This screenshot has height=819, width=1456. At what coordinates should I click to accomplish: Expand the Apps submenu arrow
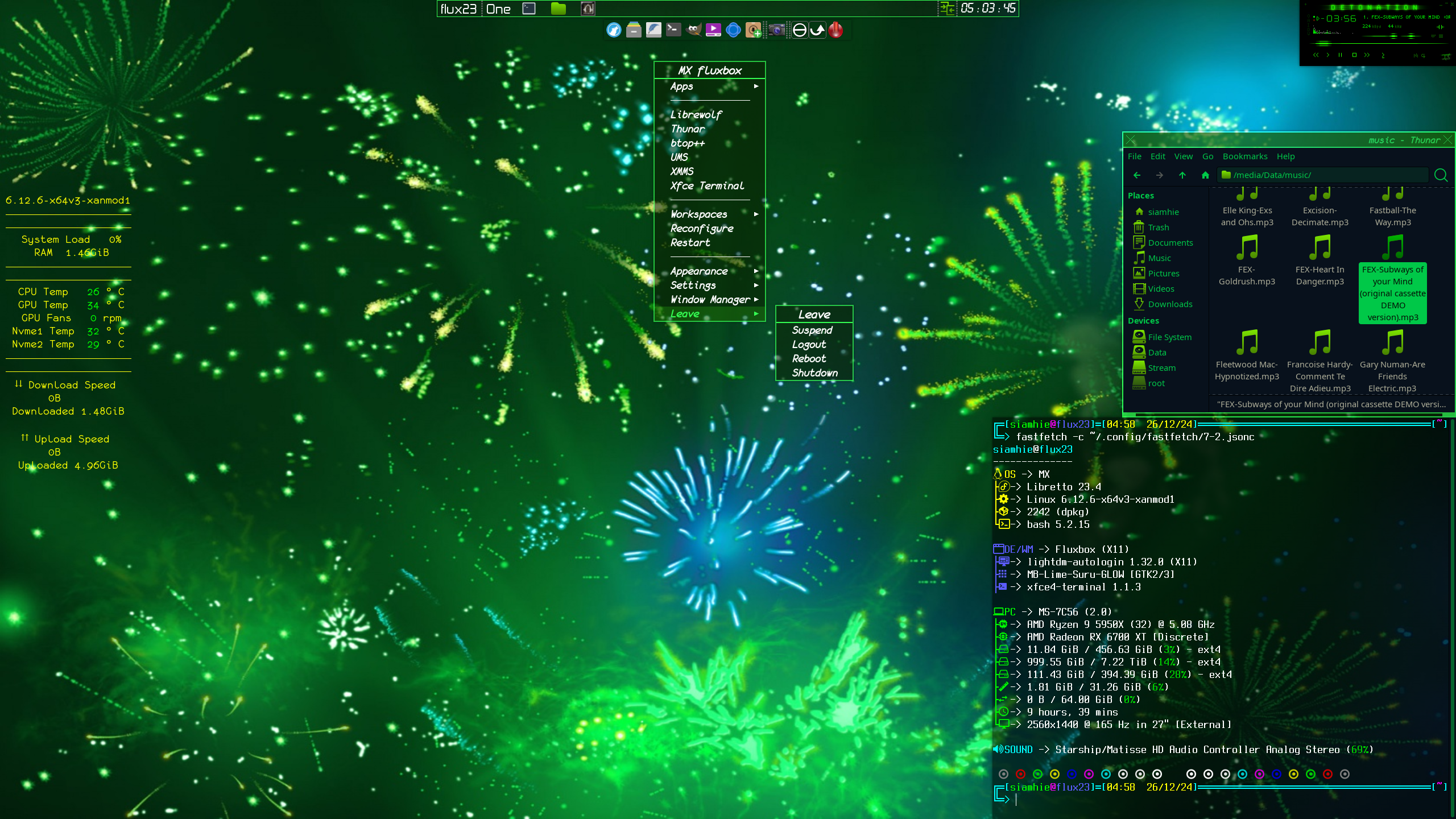[x=756, y=86]
